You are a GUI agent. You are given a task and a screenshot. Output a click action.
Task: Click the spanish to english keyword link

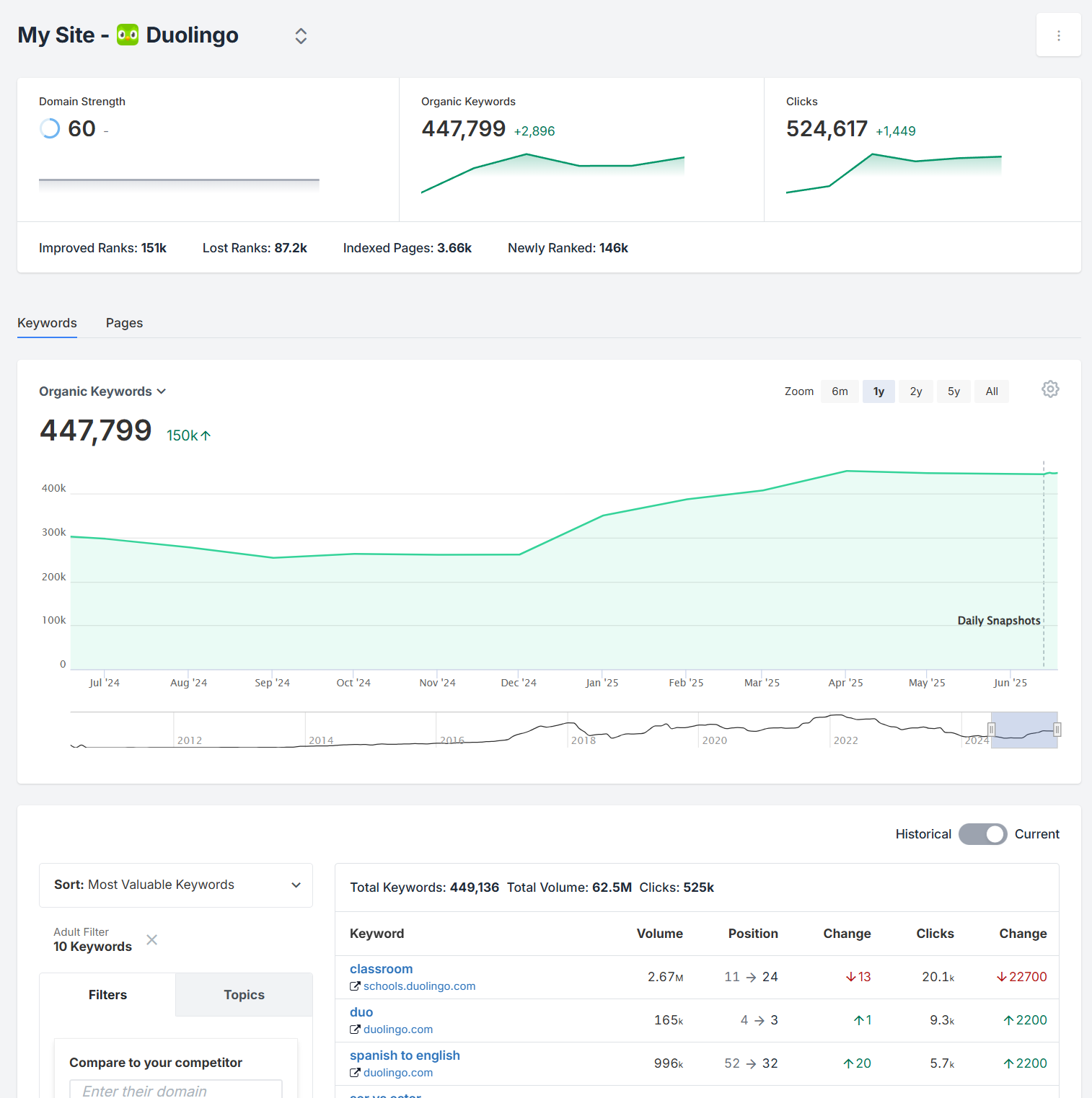[x=405, y=1055]
